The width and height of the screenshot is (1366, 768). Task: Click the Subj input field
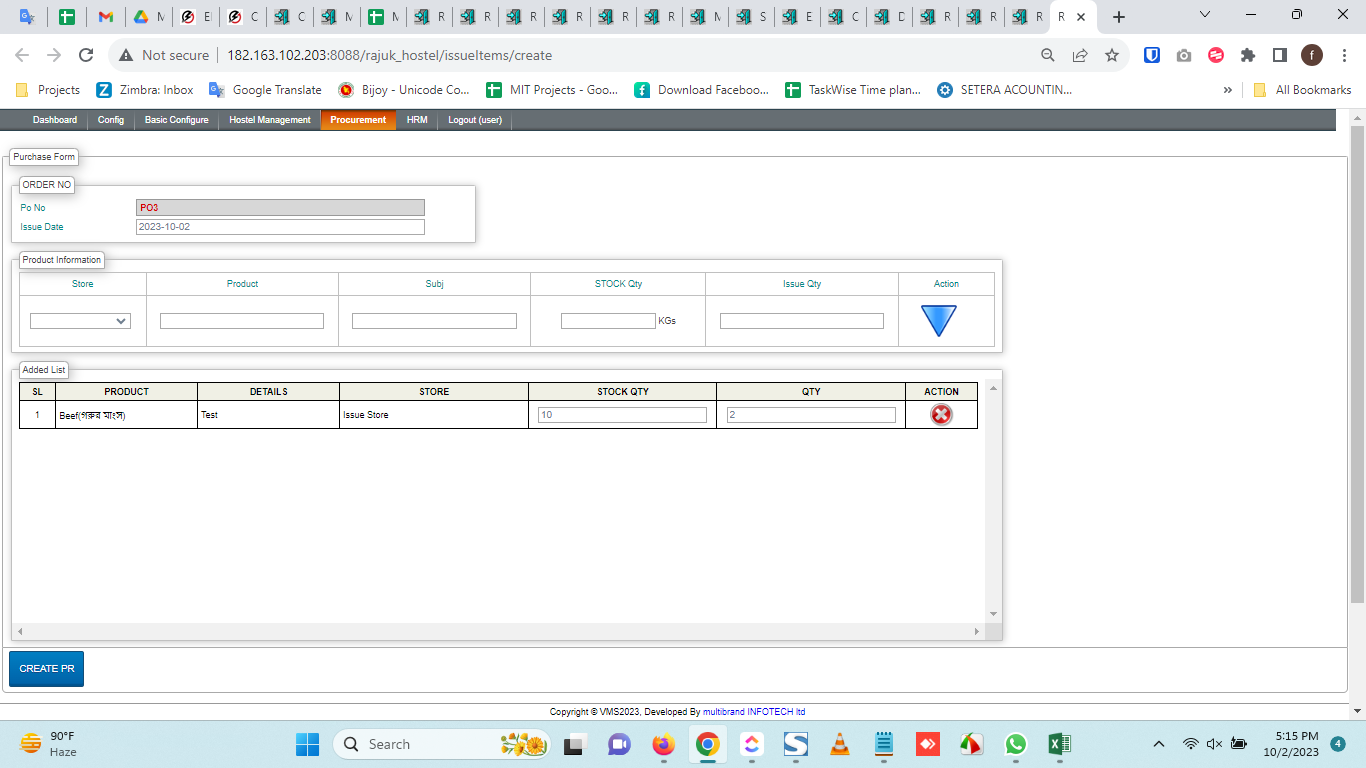click(434, 321)
